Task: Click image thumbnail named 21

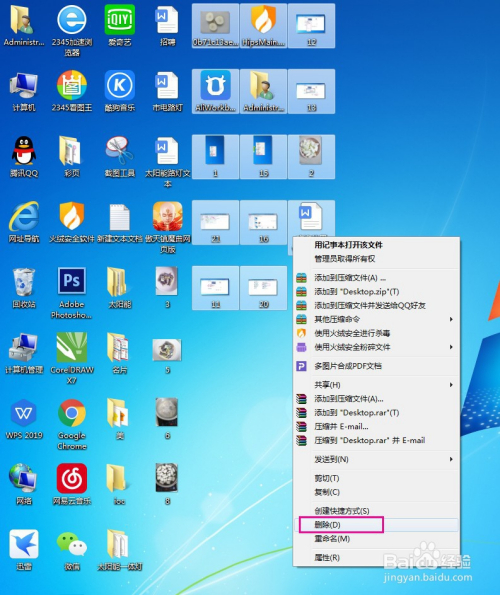Action: [x=215, y=222]
